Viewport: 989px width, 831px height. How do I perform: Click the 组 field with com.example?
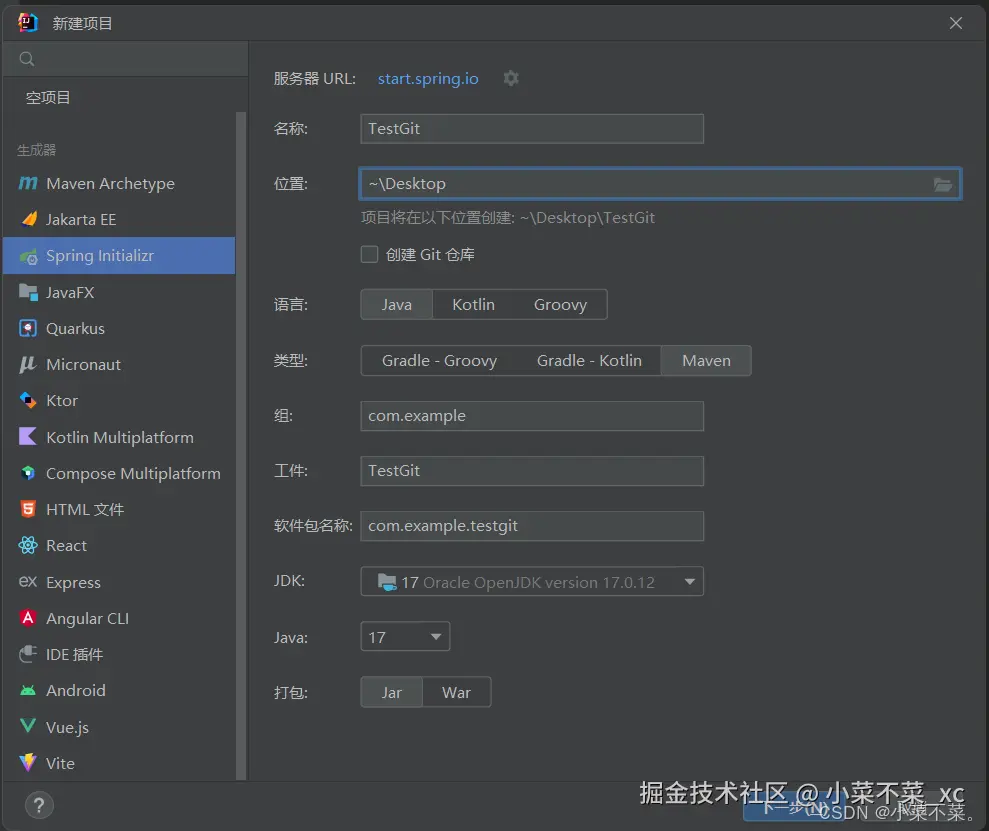(532, 416)
